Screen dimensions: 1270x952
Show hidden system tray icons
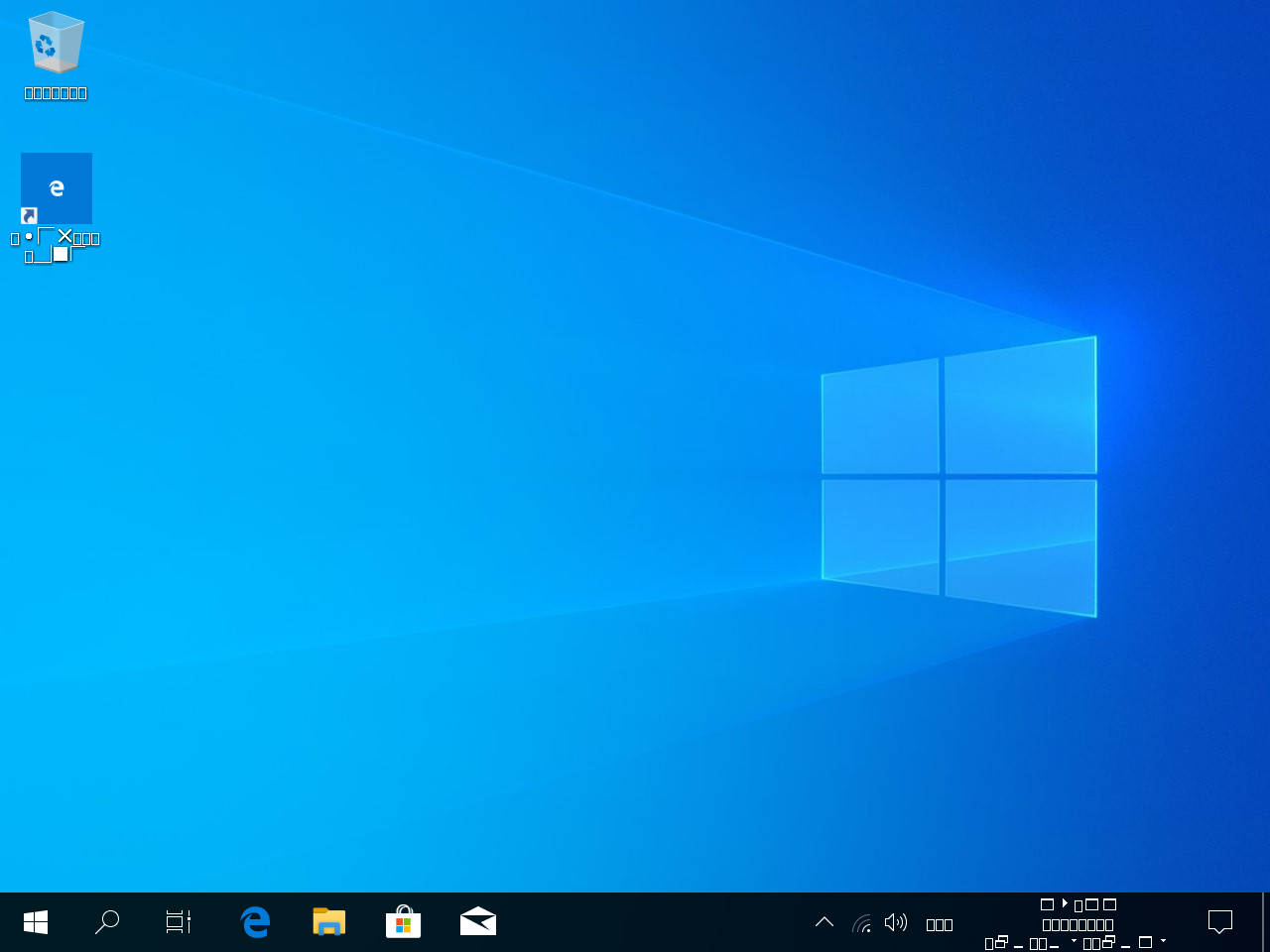825,922
